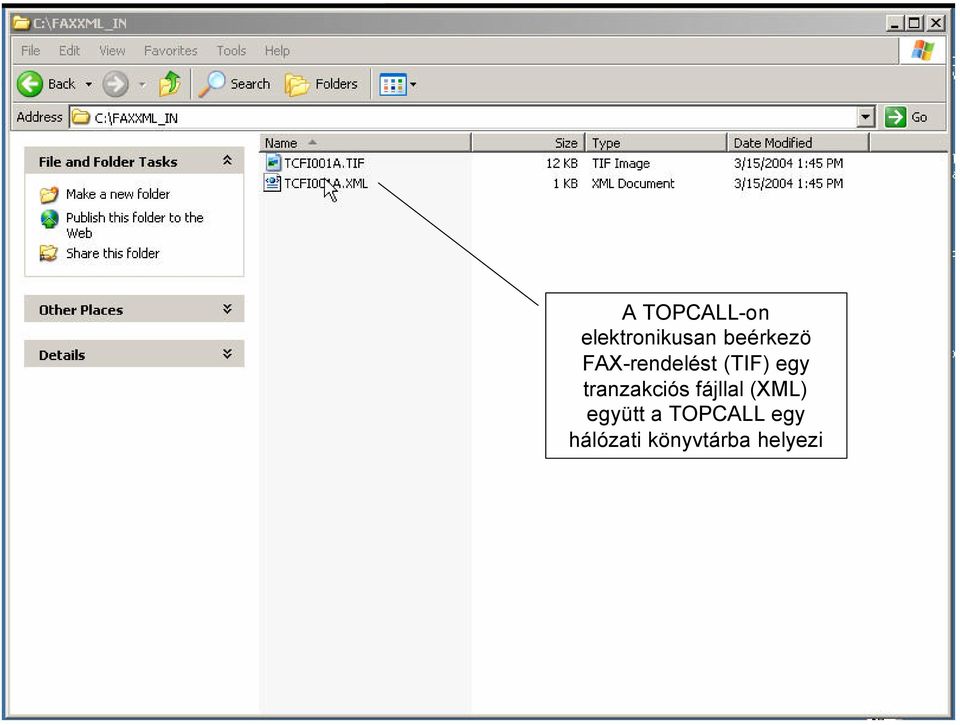Open Search magnifier in toolbar
This screenshot has width=960, height=725.
point(212,84)
